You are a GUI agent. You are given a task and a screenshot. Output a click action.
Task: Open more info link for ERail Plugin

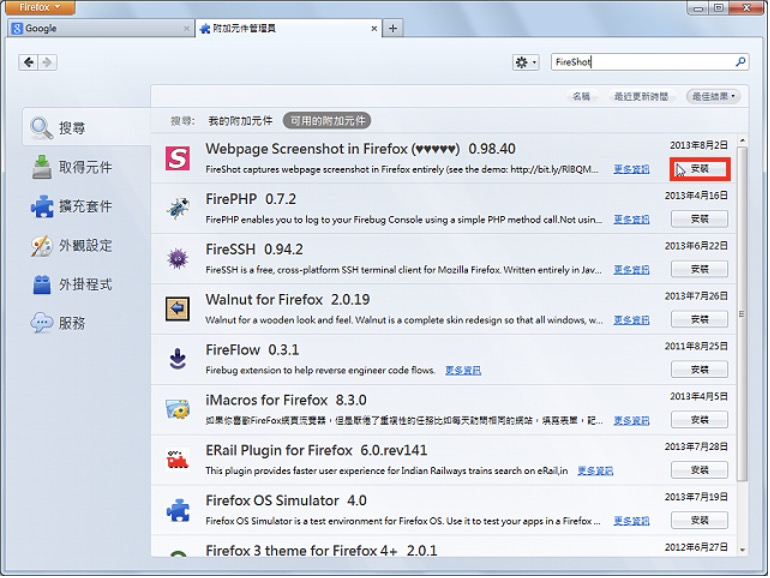point(595,471)
